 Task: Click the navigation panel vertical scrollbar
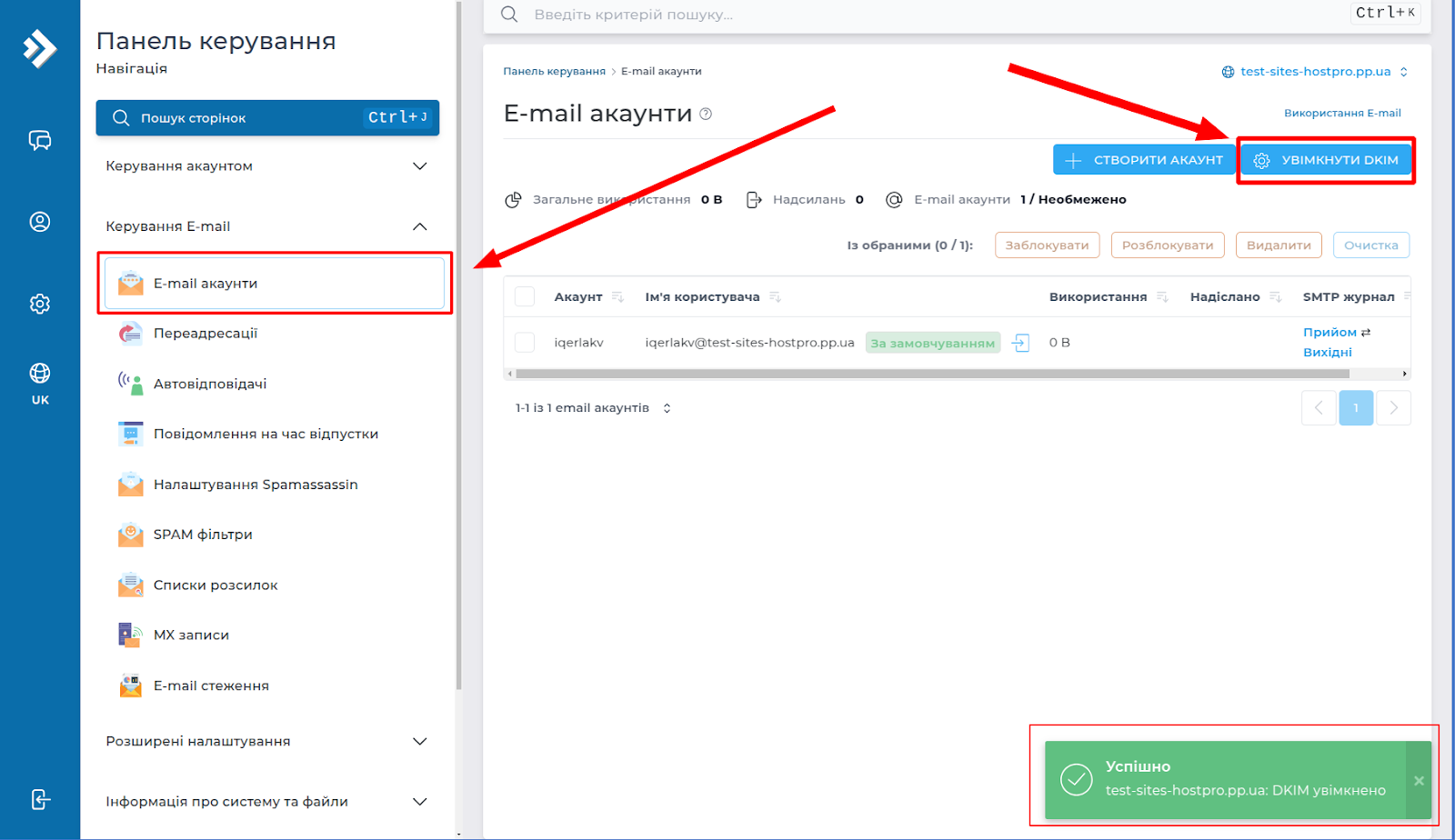[x=459, y=345]
